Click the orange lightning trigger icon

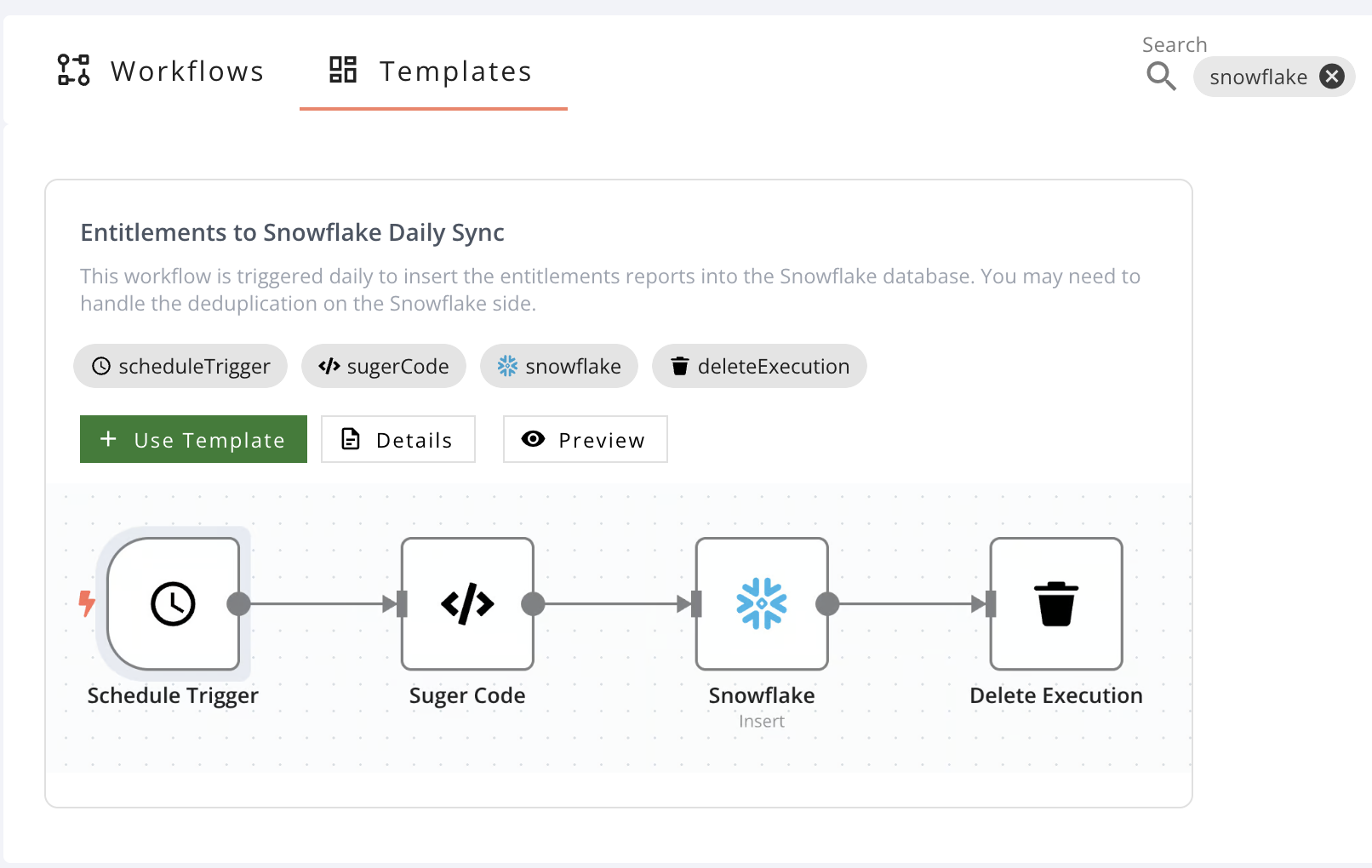coord(87,603)
